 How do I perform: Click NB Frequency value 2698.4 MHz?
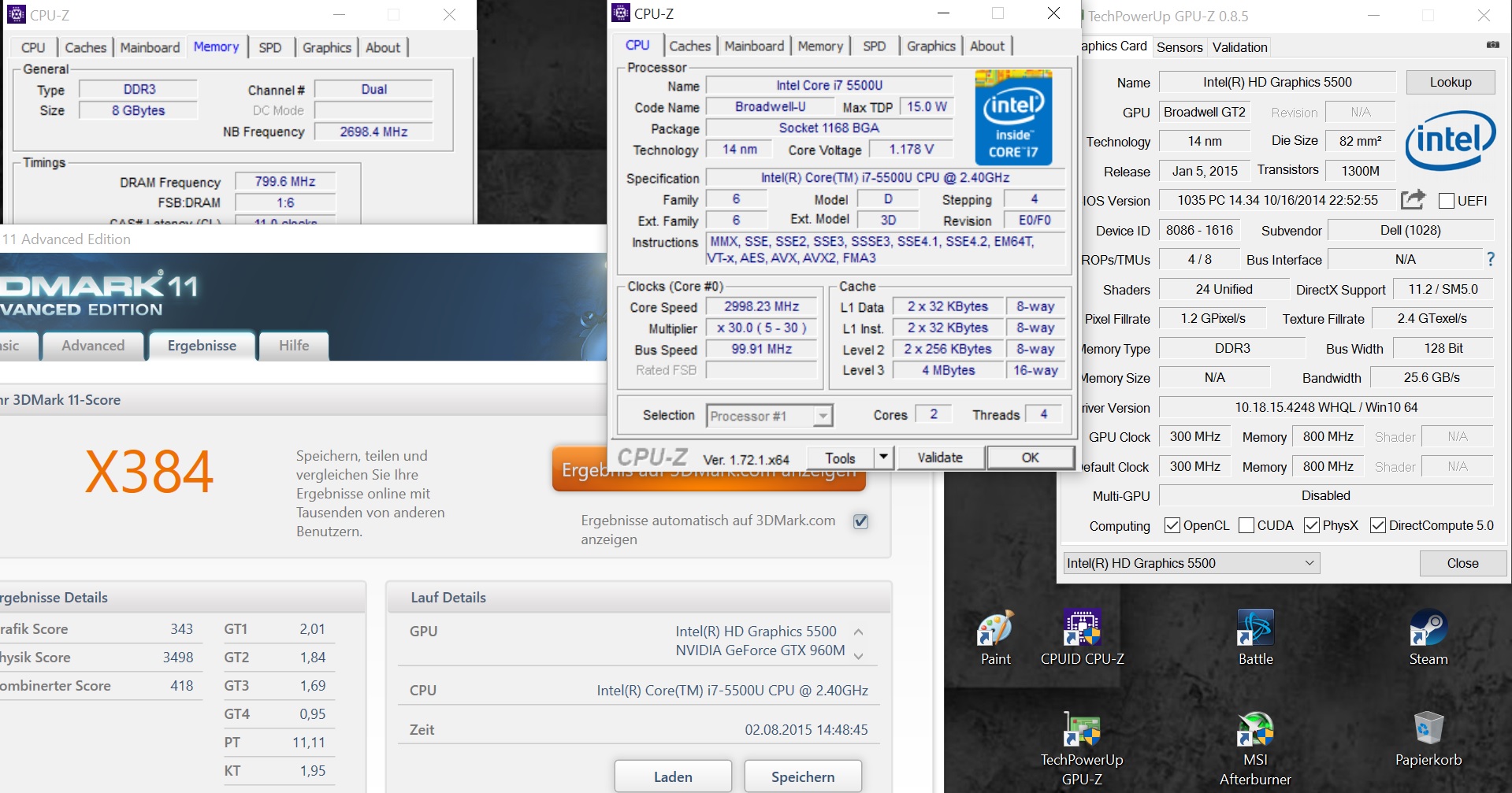tap(373, 132)
